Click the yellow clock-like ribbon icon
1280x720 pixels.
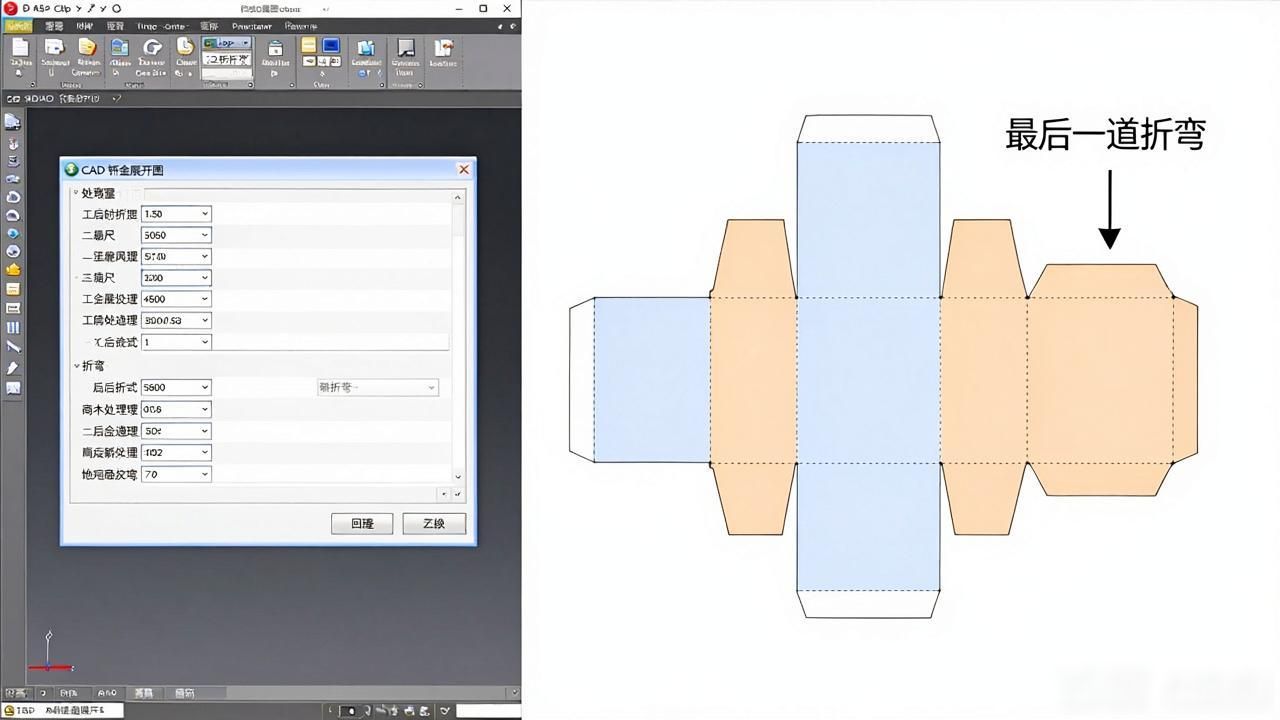[x=185, y=46]
